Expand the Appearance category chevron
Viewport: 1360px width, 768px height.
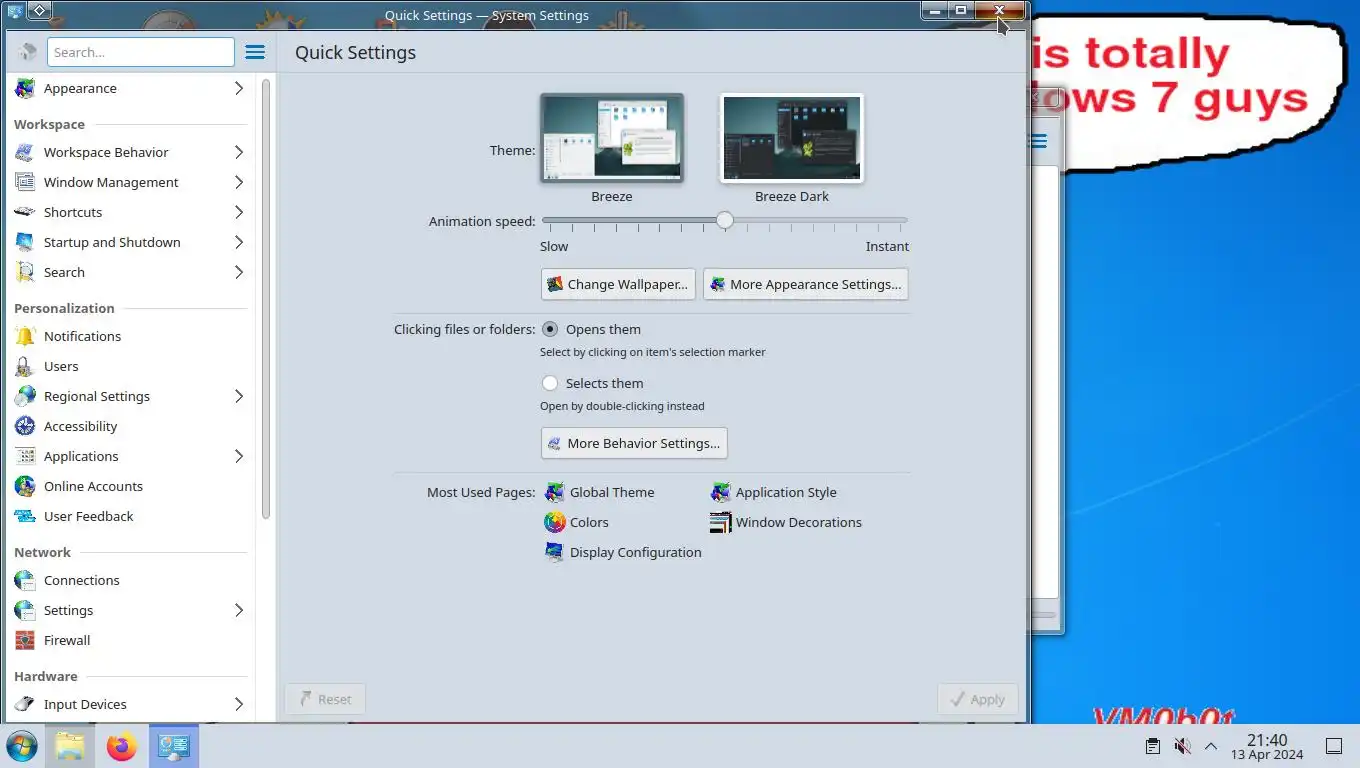coord(239,88)
